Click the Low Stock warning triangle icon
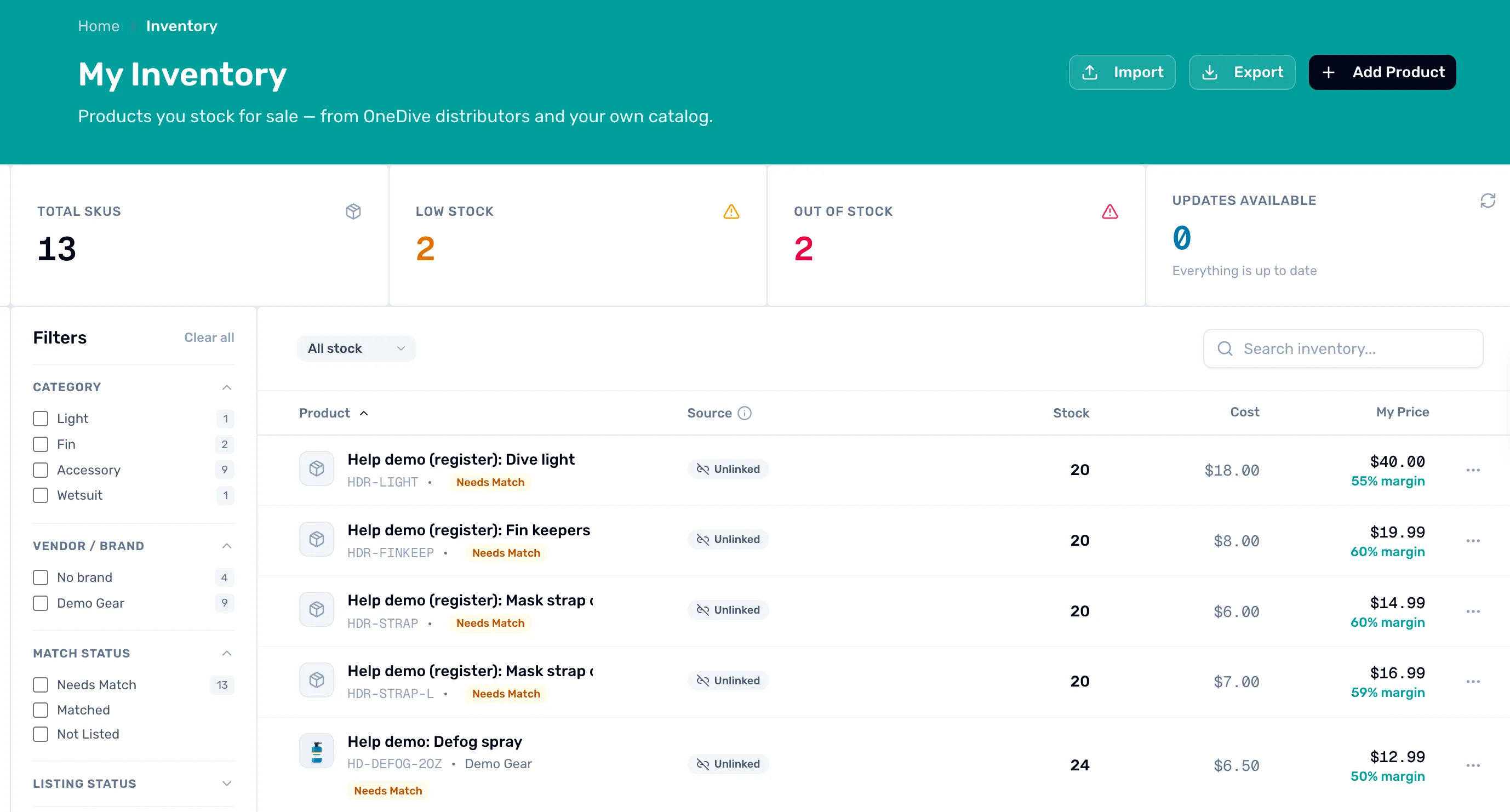1510x812 pixels. (x=731, y=211)
